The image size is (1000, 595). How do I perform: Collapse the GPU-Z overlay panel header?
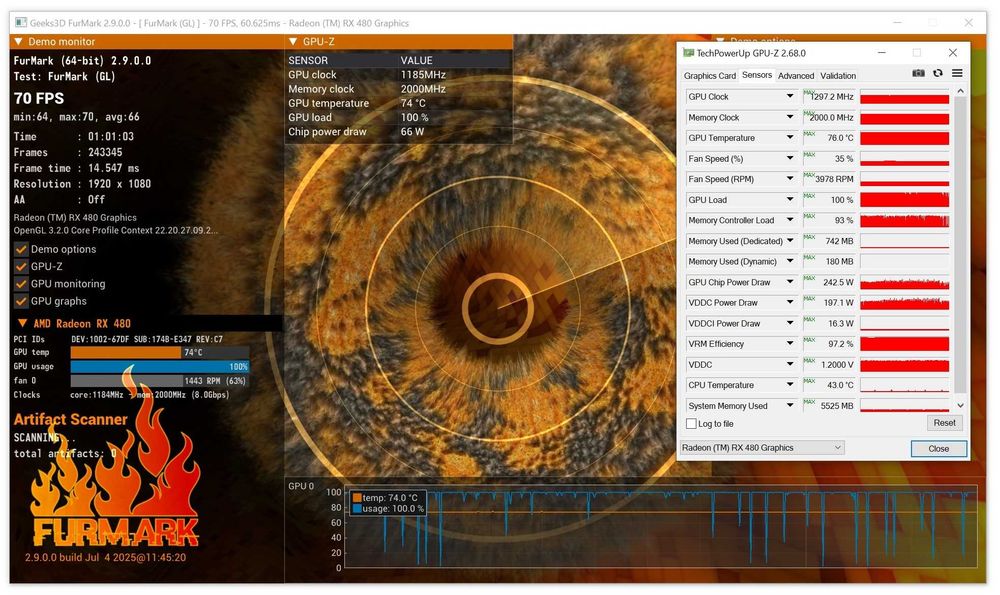coord(293,42)
